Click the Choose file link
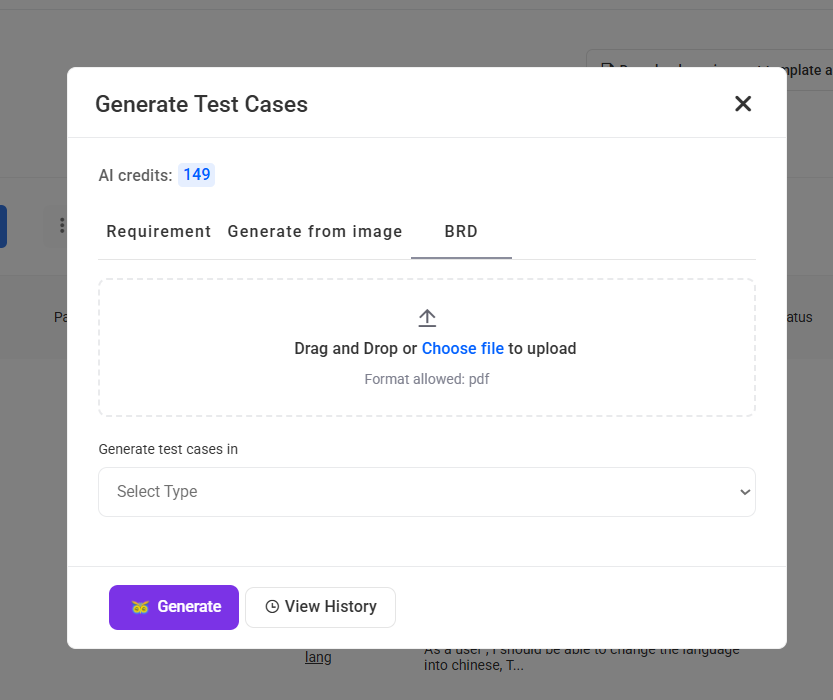Viewport: 833px width, 700px height. 463,349
